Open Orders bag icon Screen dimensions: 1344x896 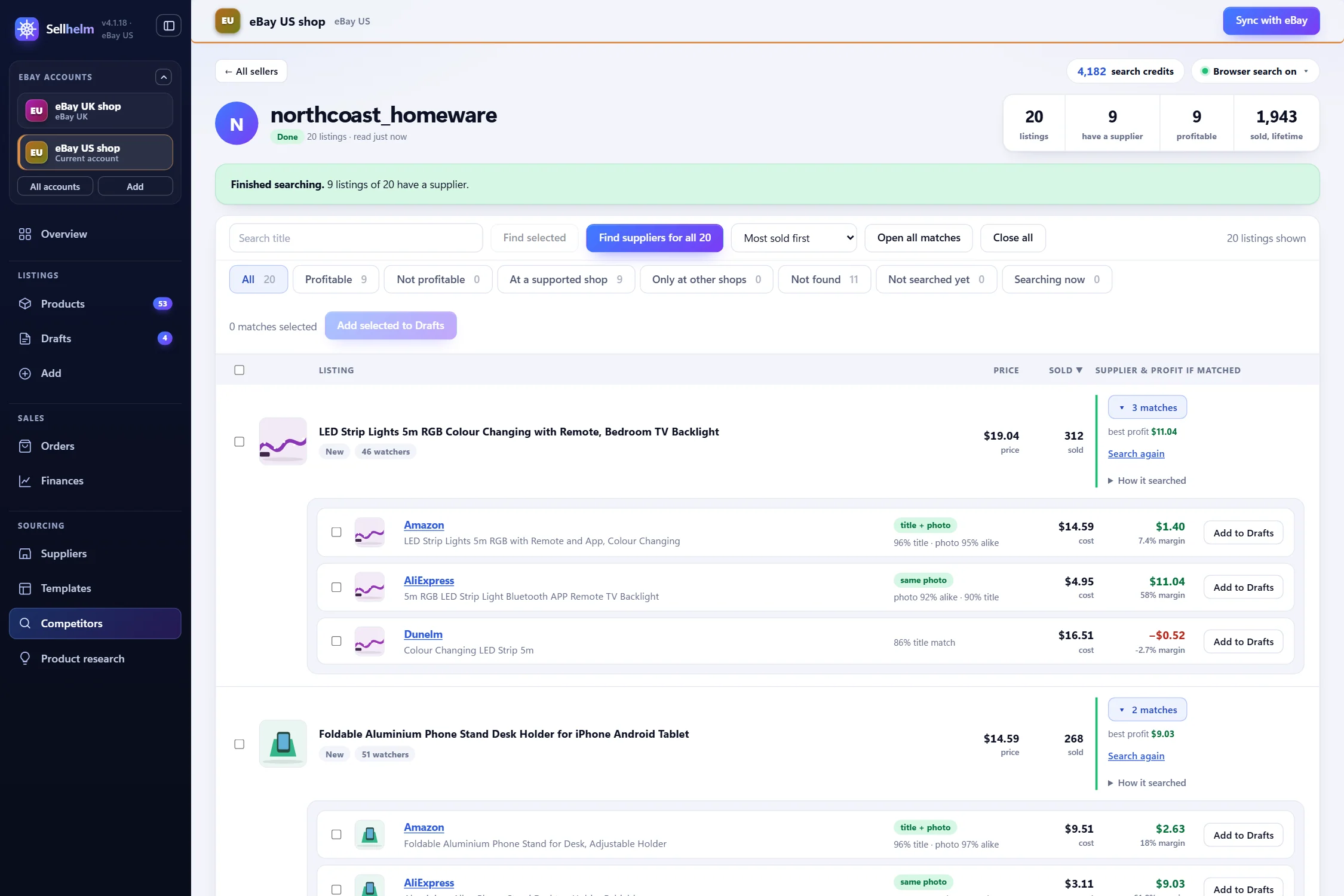point(25,446)
